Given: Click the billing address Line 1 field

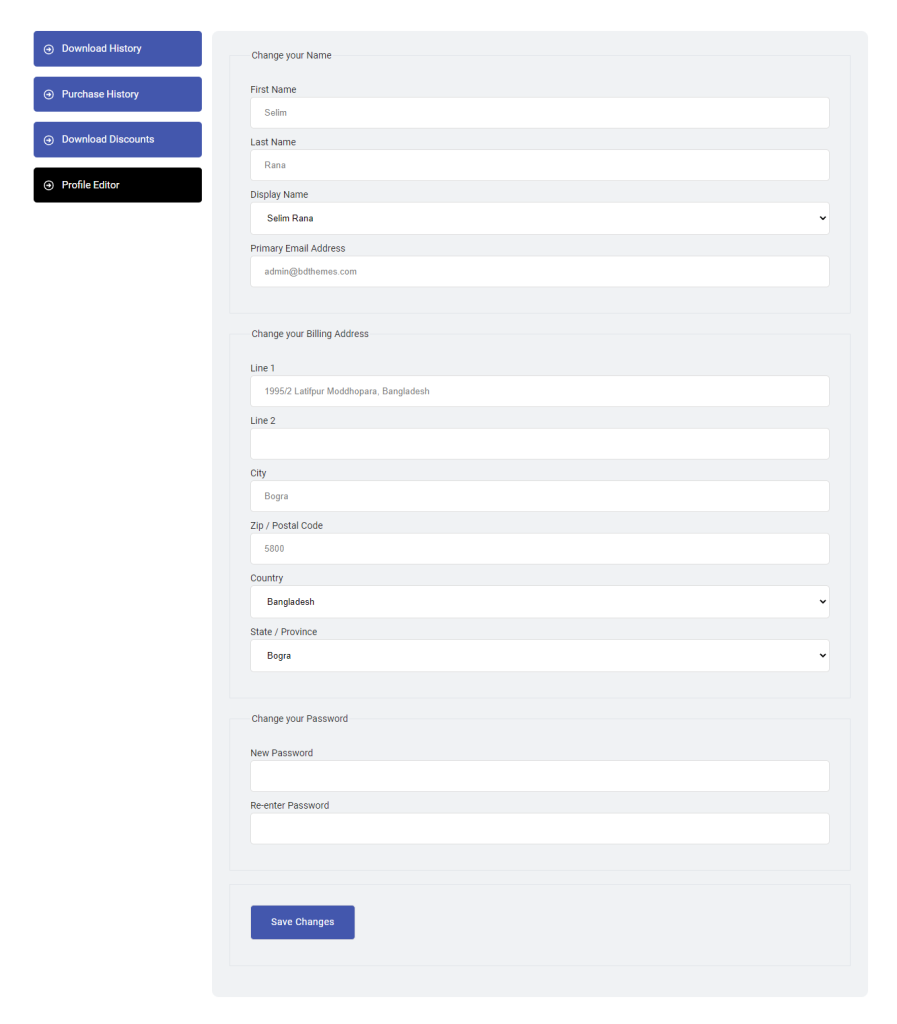Looking at the screenshot, I should [540, 391].
